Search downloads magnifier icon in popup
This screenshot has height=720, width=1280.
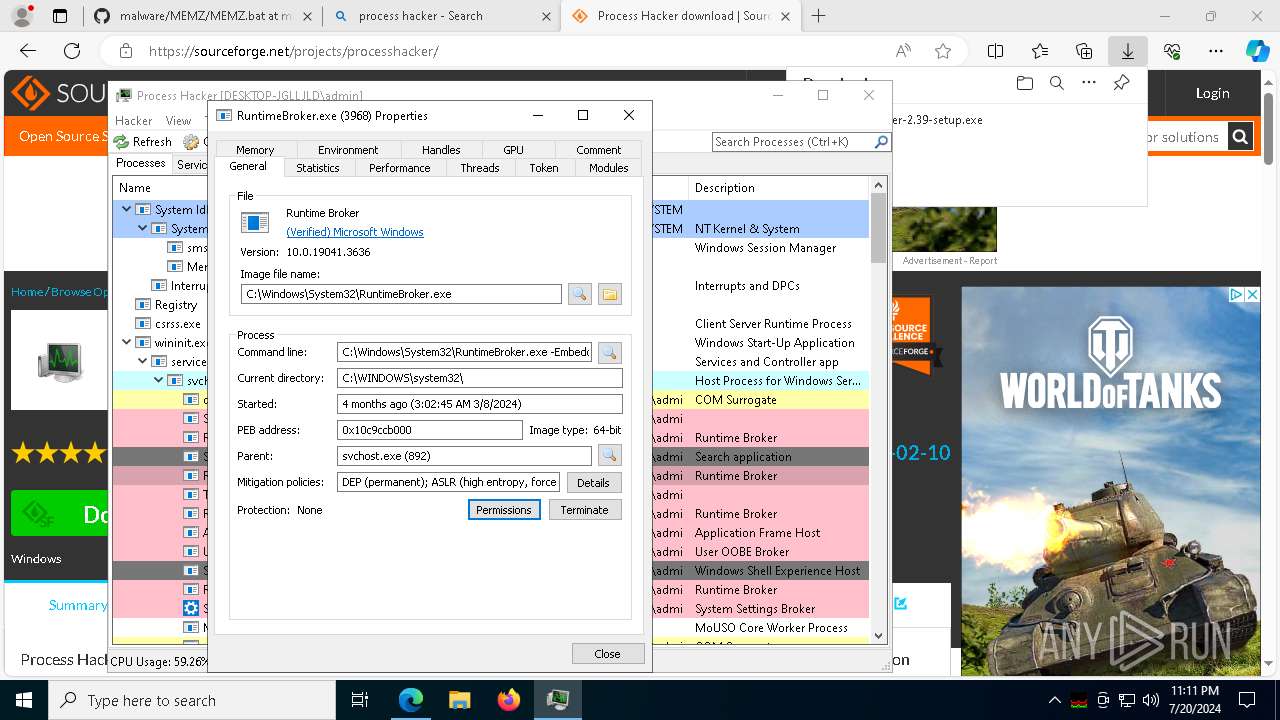click(x=1056, y=83)
